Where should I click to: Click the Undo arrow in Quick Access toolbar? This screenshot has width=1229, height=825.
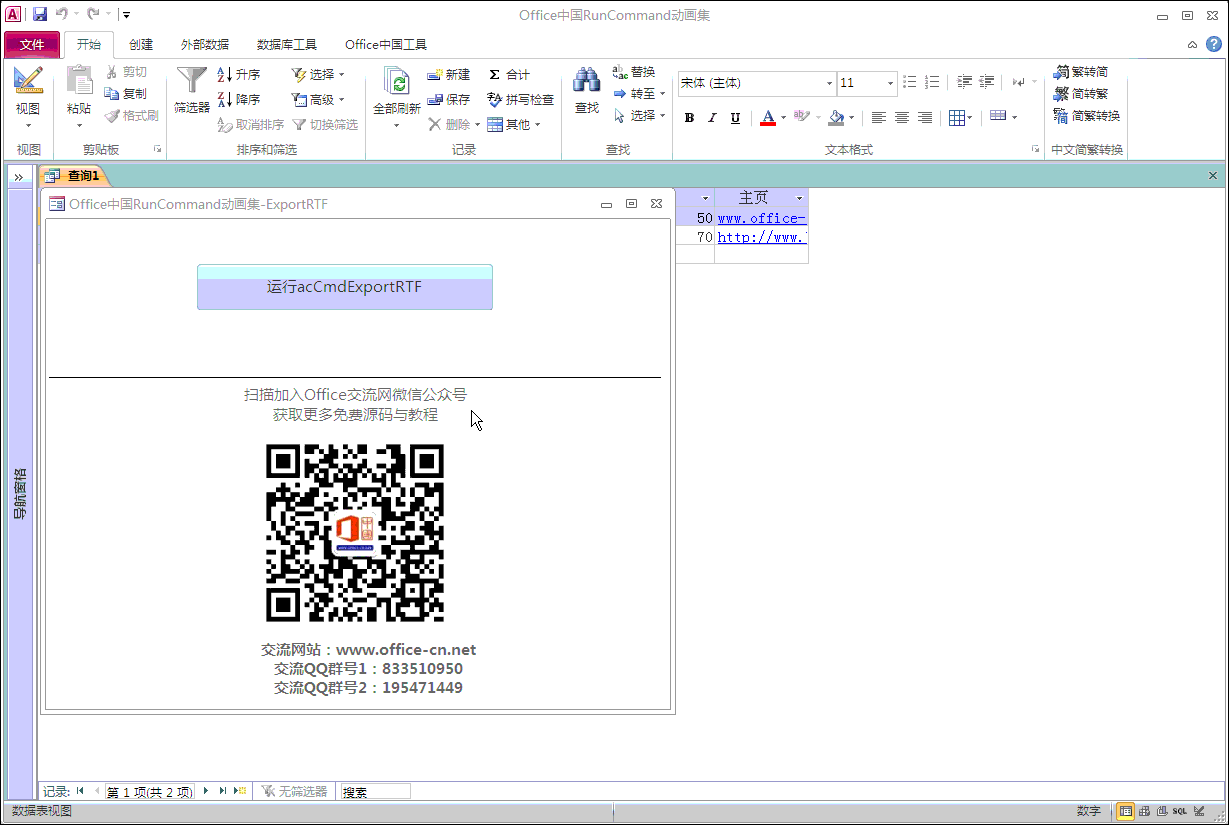pos(62,14)
